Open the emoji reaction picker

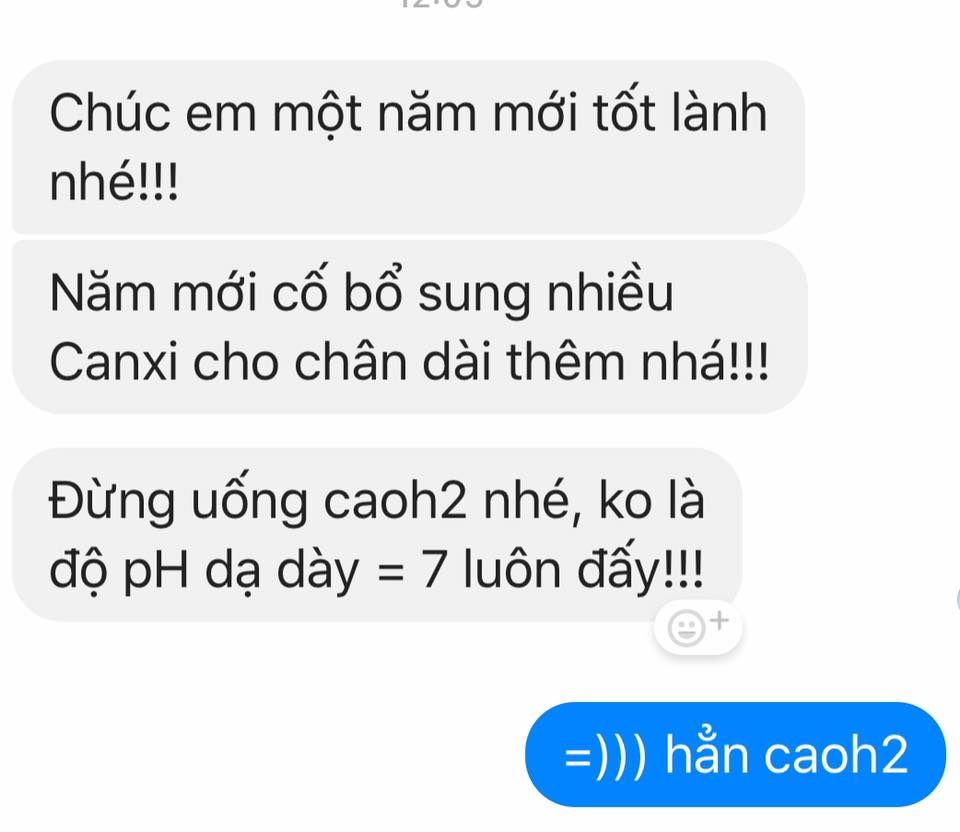click(697, 628)
